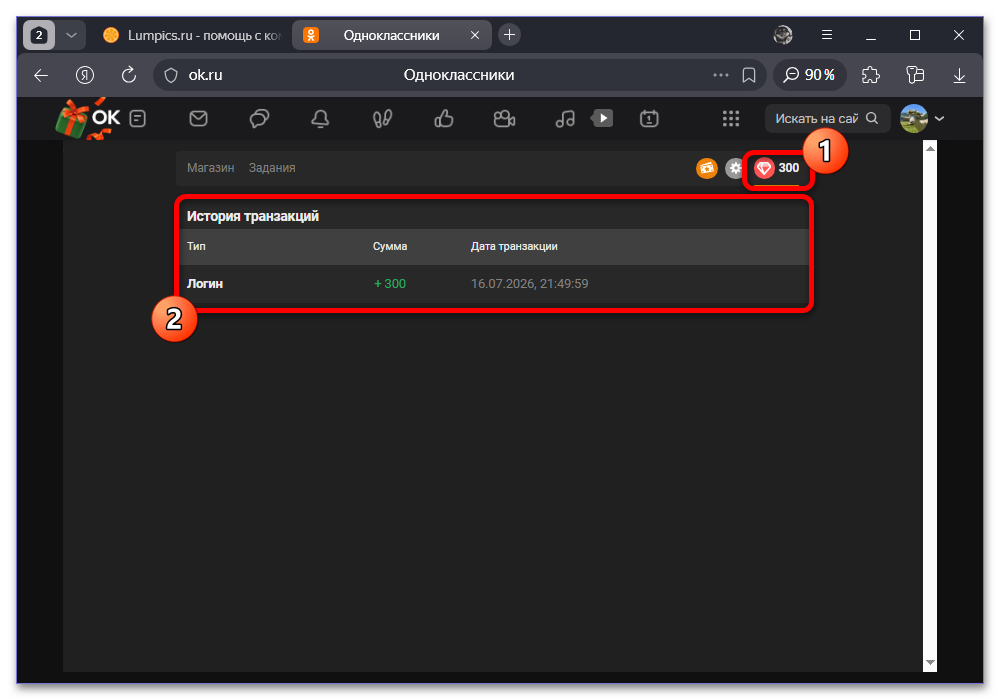Go back with the browser back arrow

(x=41, y=75)
